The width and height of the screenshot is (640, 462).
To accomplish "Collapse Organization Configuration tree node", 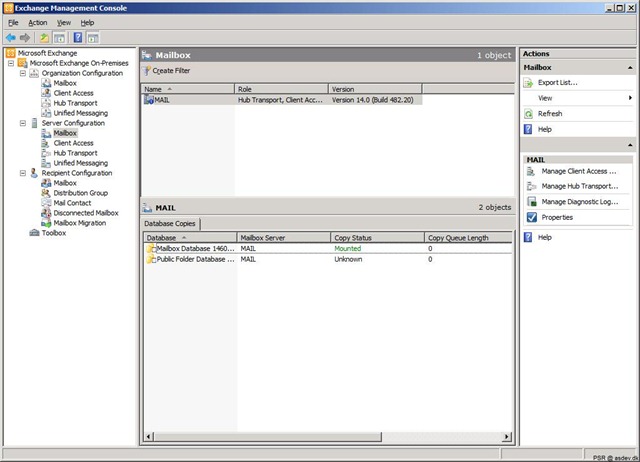I will click(23, 73).
